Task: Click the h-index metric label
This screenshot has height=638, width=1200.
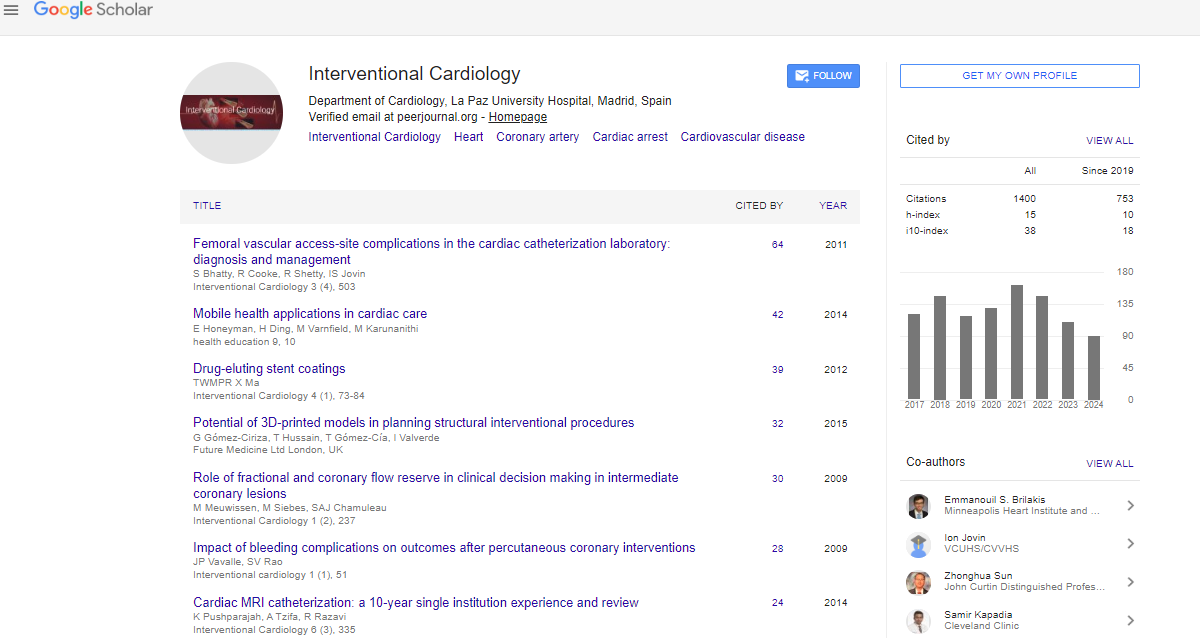Action: pos(923,215)
